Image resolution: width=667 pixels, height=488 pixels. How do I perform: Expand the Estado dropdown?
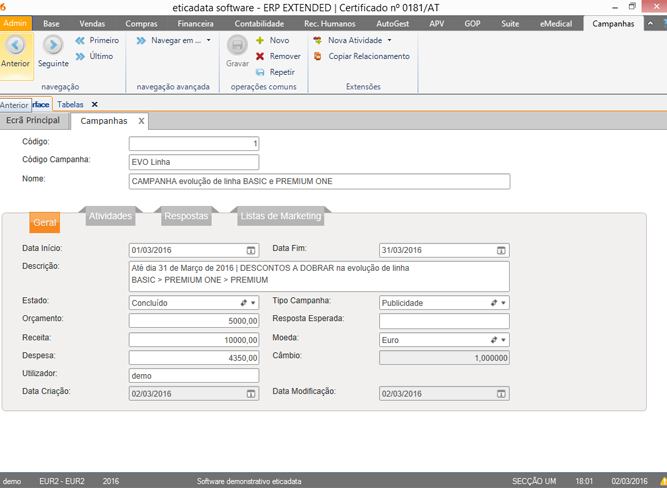point(252,303)
